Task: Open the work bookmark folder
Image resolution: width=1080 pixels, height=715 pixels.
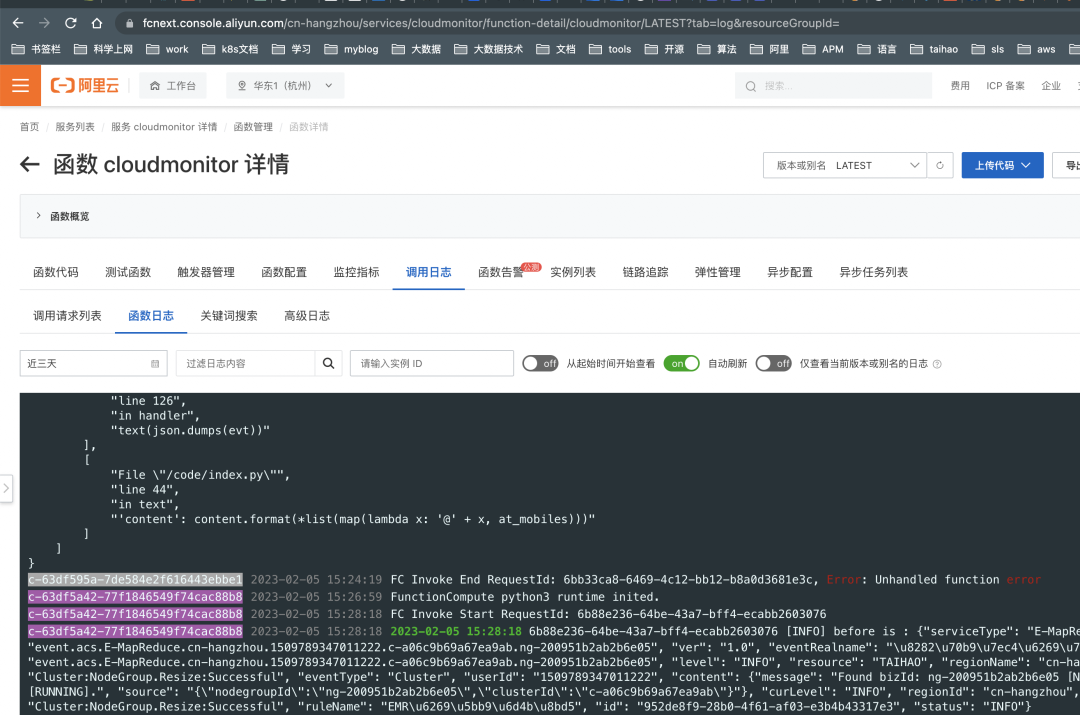Action: pos(167,50)
